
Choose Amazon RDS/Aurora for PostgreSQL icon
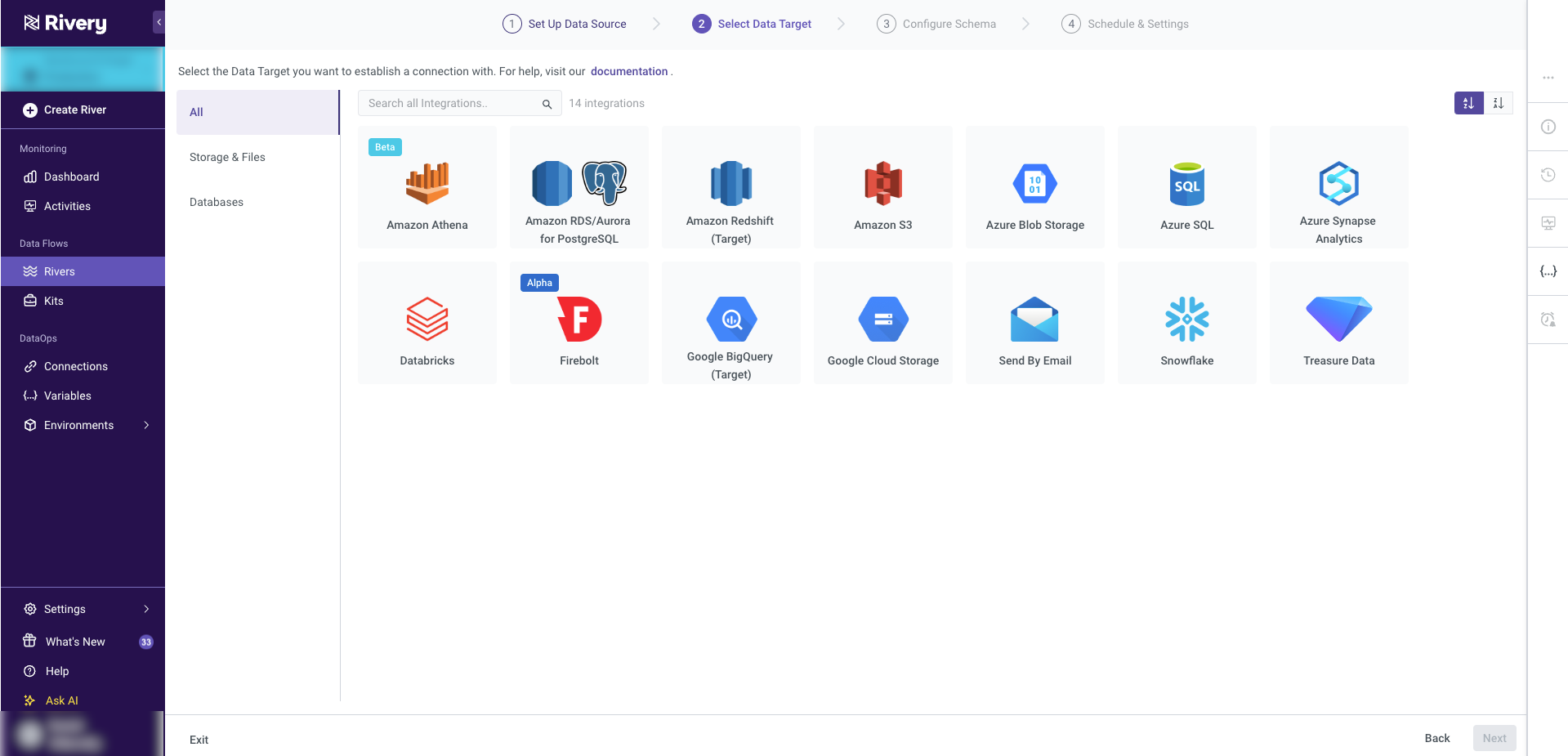point(579,183)
